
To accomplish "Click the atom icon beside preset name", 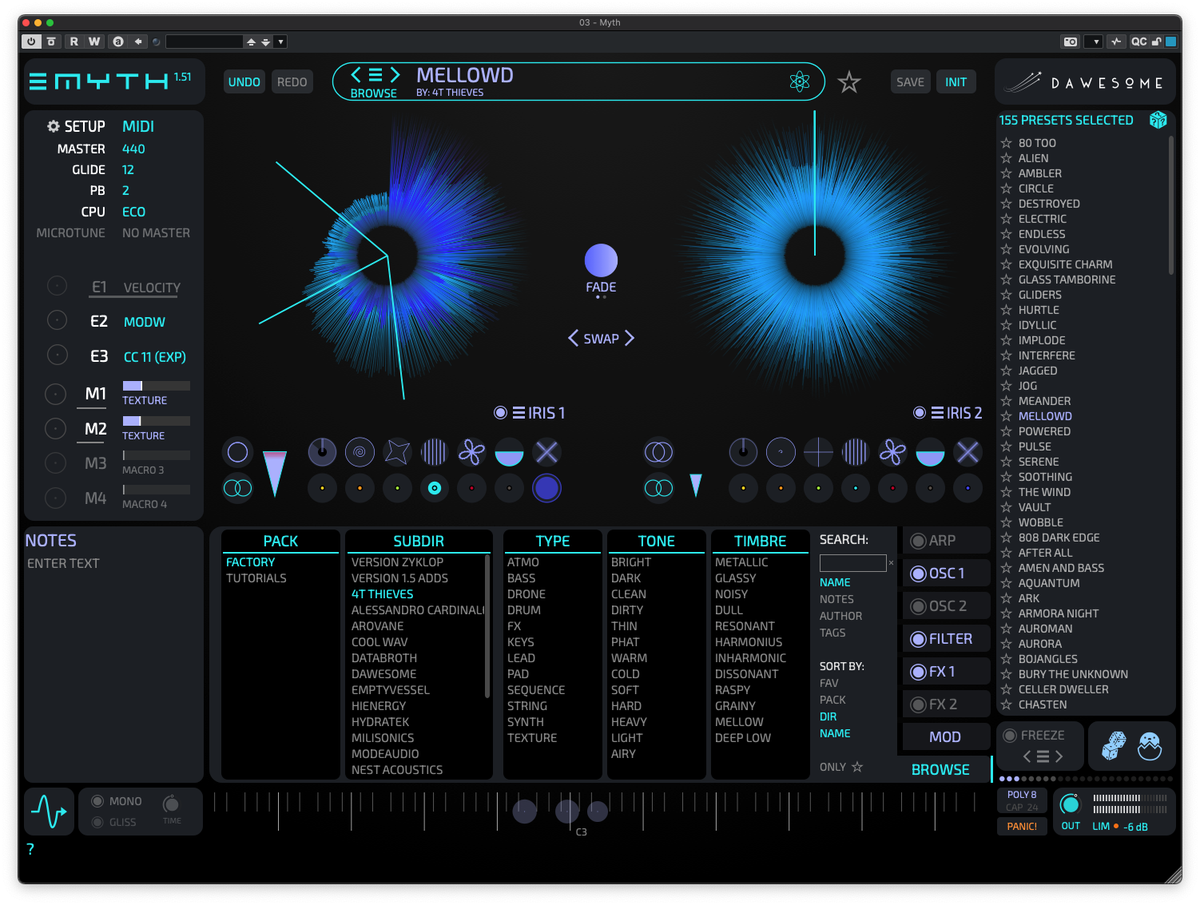I will point(798,82).
